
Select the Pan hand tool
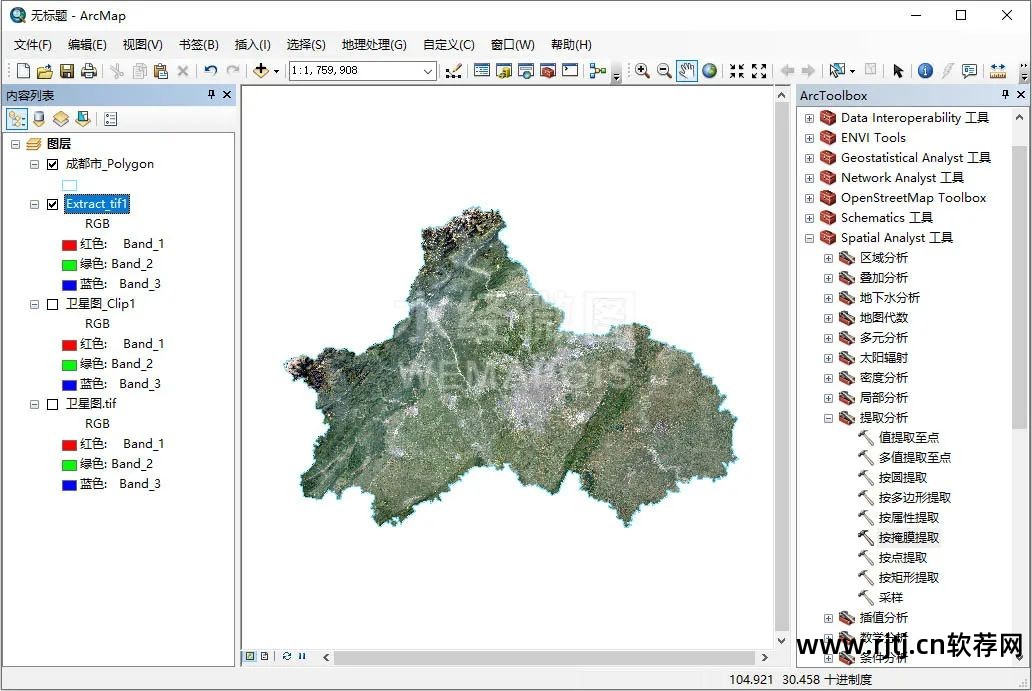(686, 71)
